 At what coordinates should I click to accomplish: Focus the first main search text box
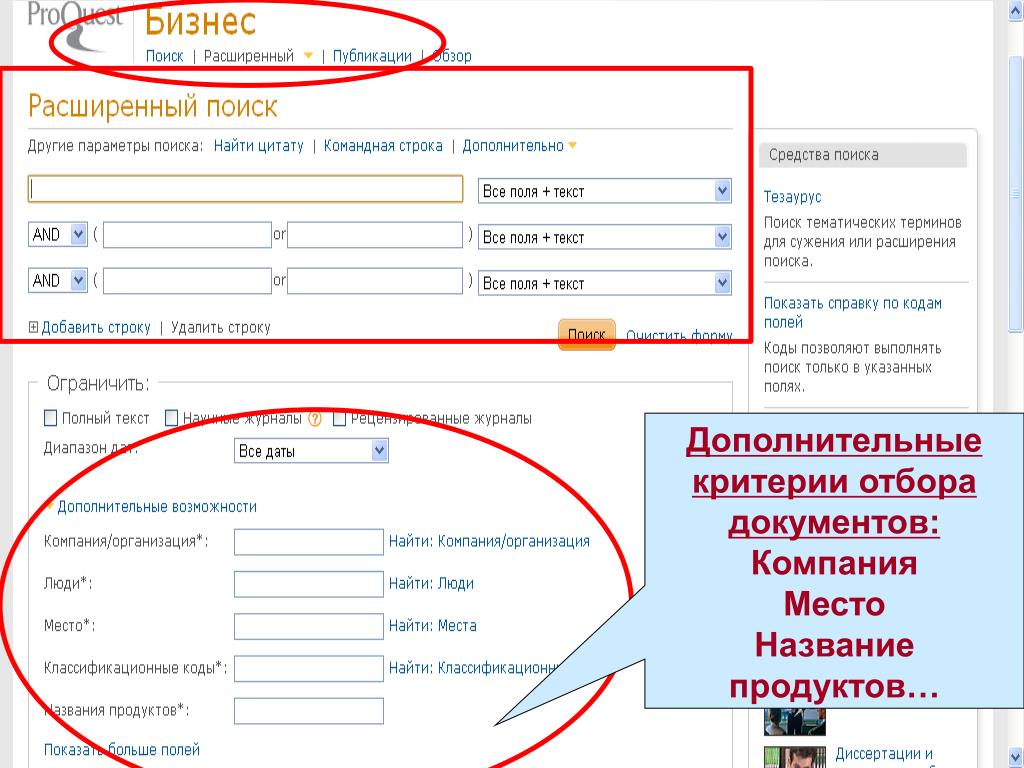(245, 189)
